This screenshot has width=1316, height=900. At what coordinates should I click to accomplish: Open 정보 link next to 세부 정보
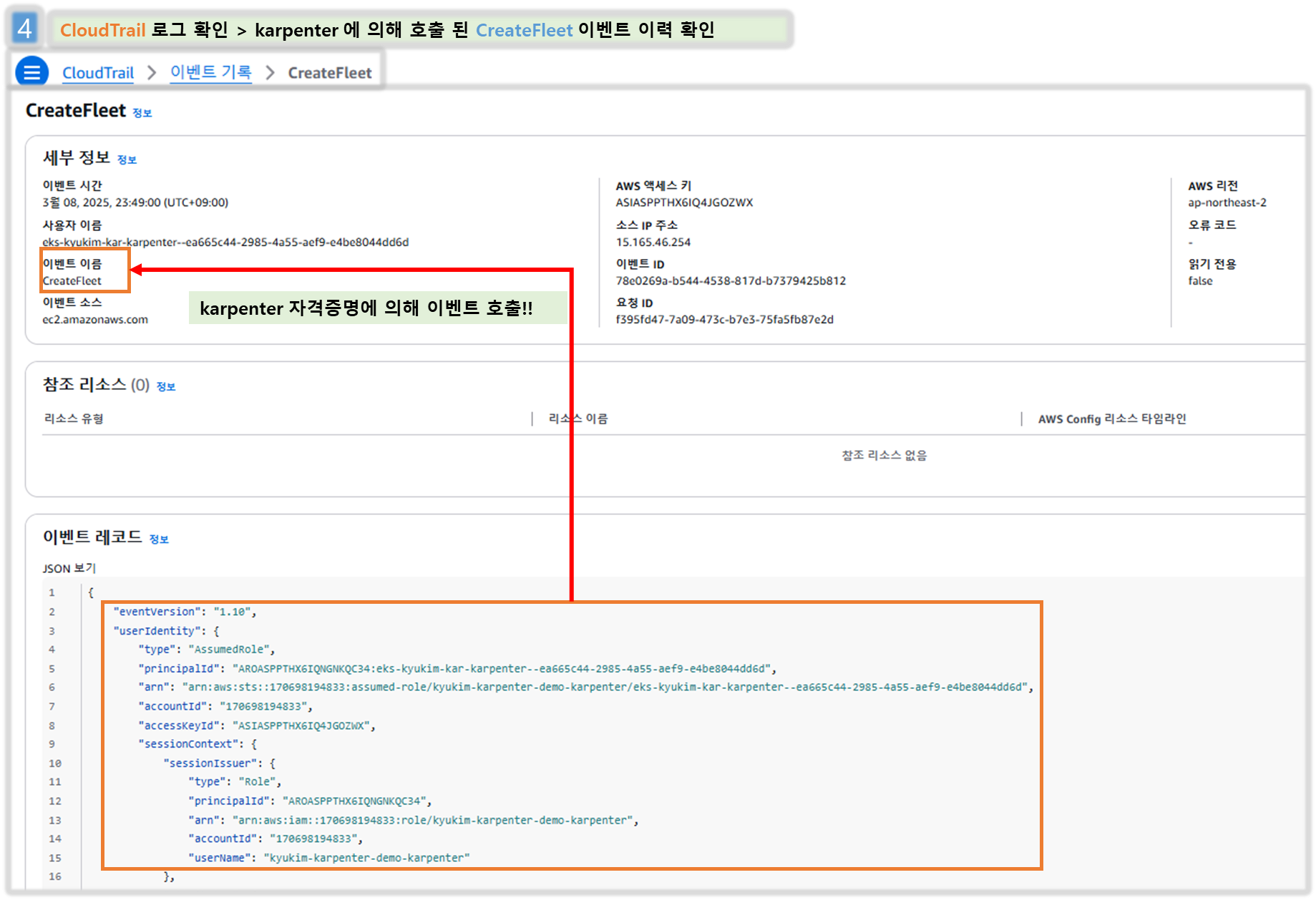tap(127, 160)
